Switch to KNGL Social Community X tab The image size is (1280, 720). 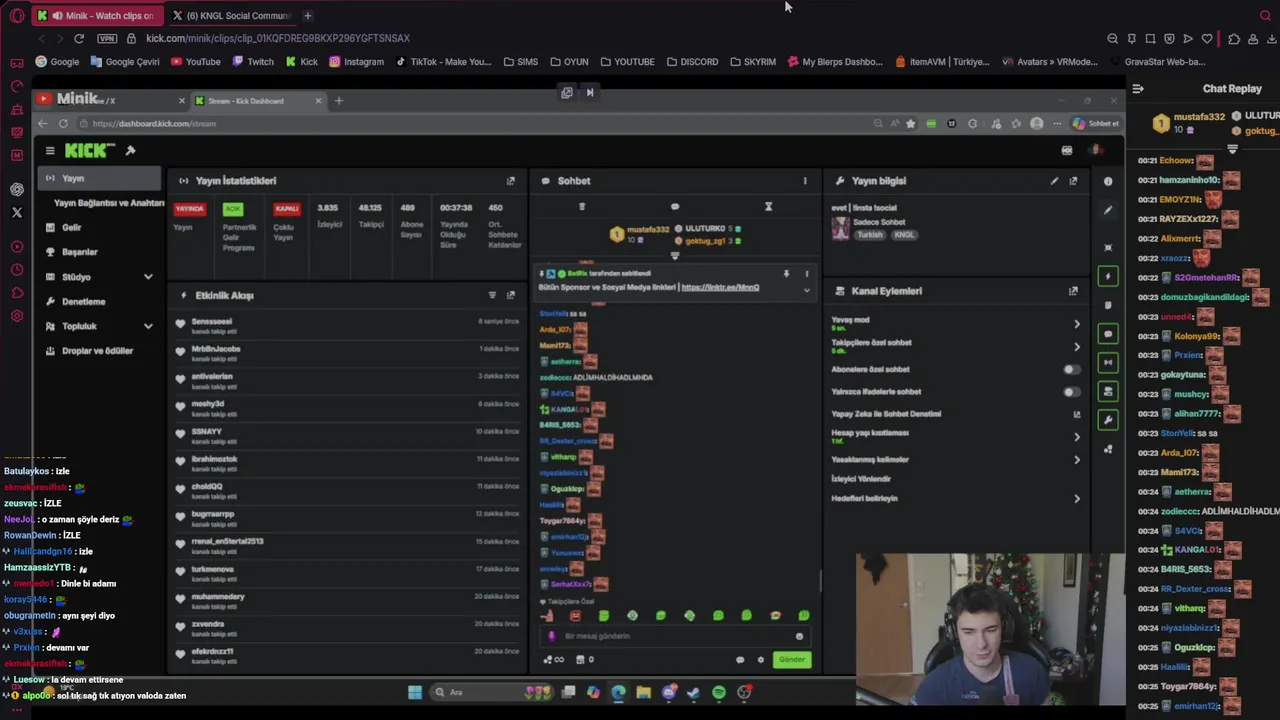point(232,15)
